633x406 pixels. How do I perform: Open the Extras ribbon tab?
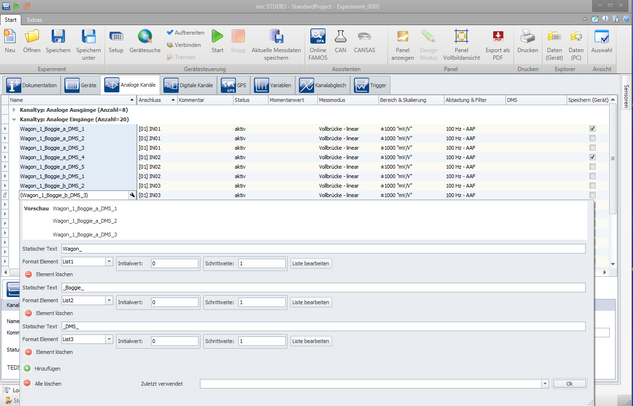[35, 20]
